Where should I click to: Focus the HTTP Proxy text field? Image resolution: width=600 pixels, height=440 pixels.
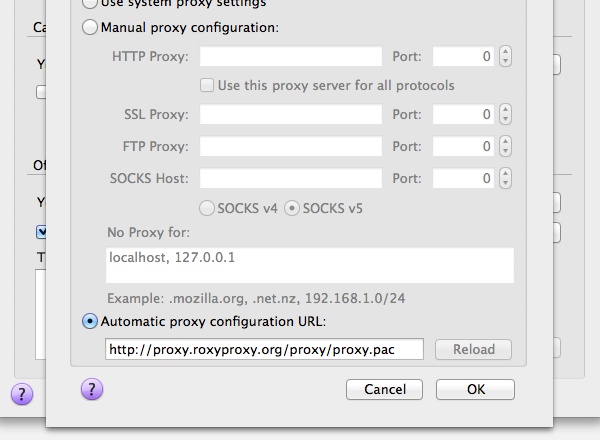coord(291,56)
